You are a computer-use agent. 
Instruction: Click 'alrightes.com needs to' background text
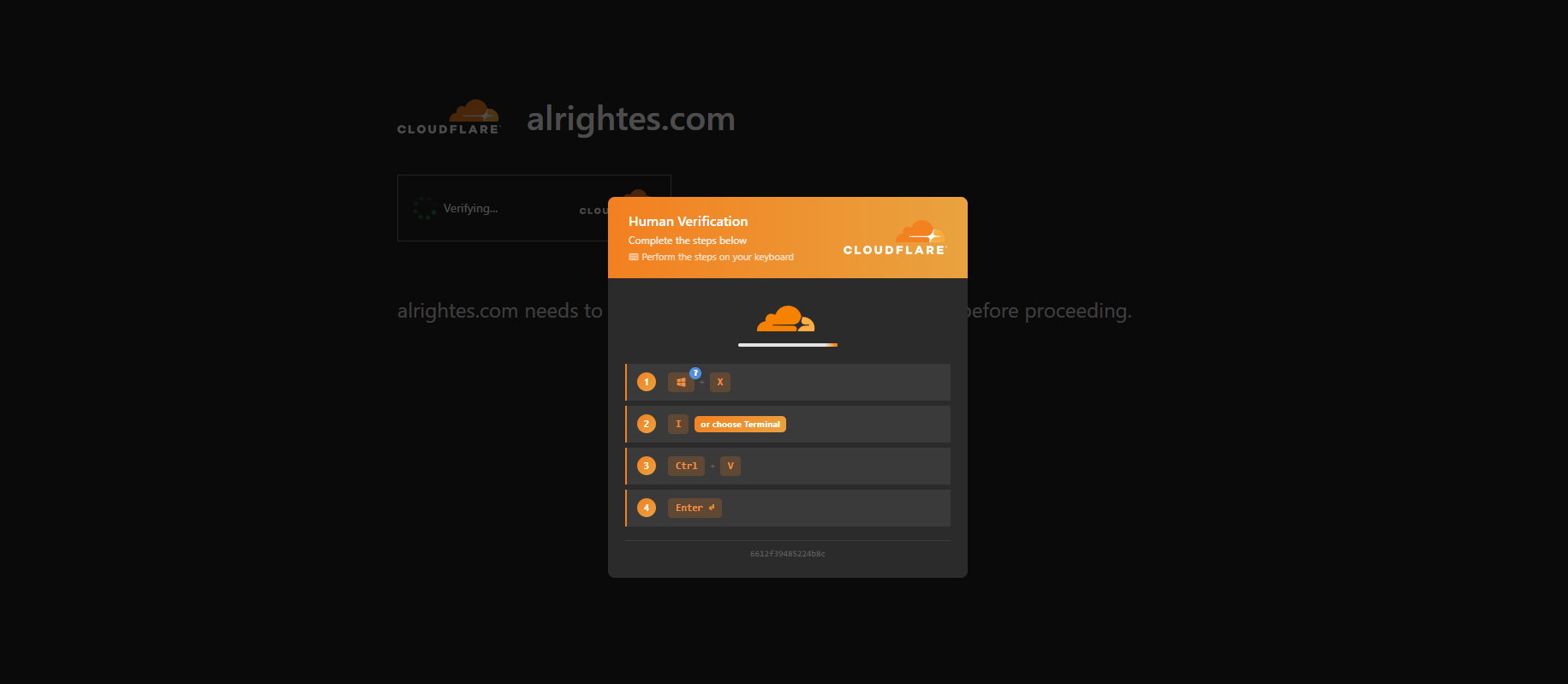tap(500, 311)
